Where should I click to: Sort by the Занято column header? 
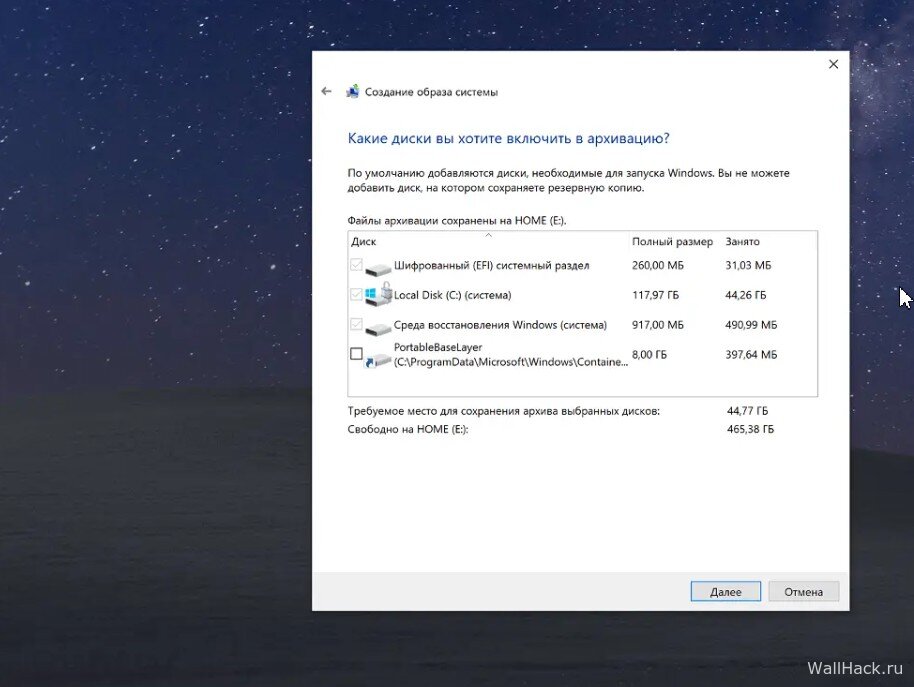pos(743,242)
